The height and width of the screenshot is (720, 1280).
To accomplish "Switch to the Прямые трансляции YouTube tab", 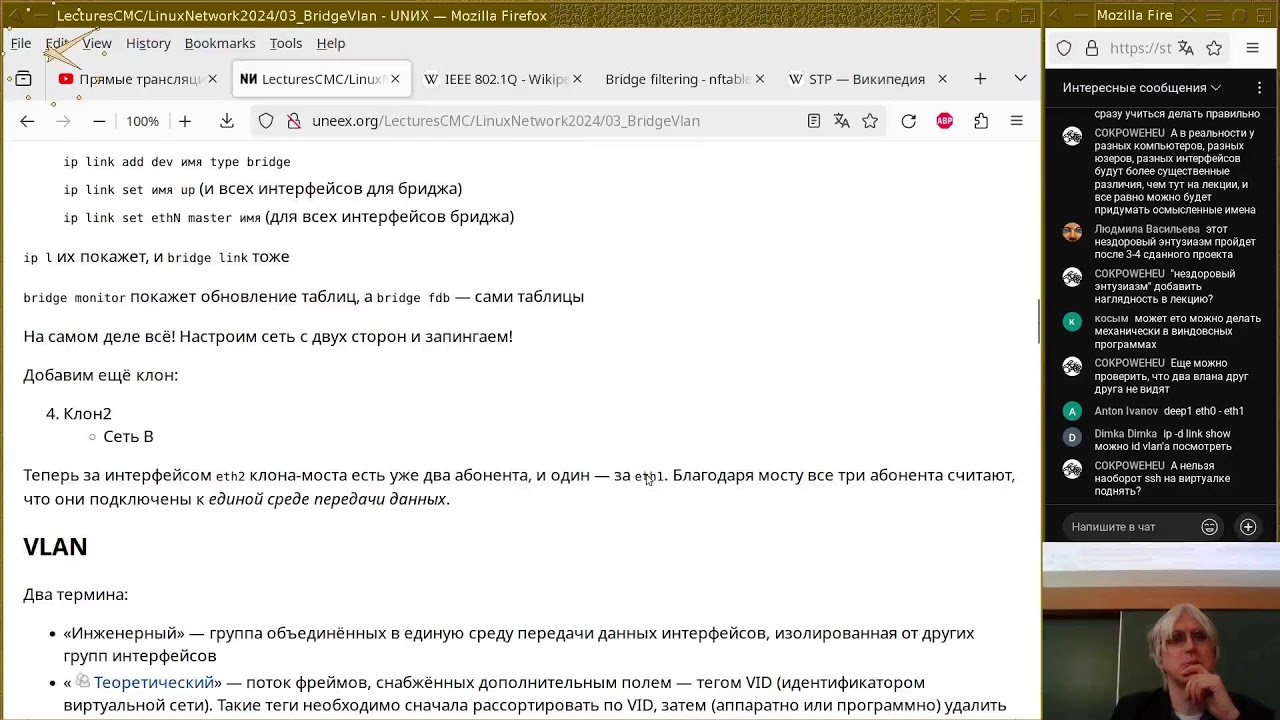I will [138, 79].
